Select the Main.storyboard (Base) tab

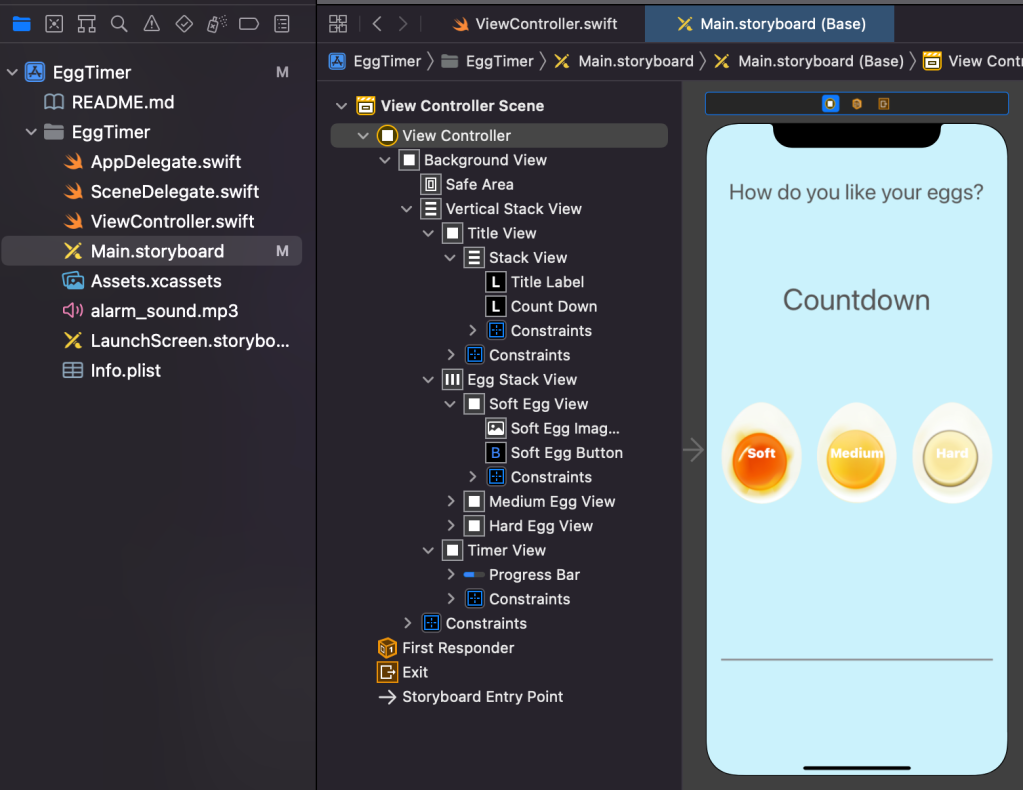[x=770, y=23]
